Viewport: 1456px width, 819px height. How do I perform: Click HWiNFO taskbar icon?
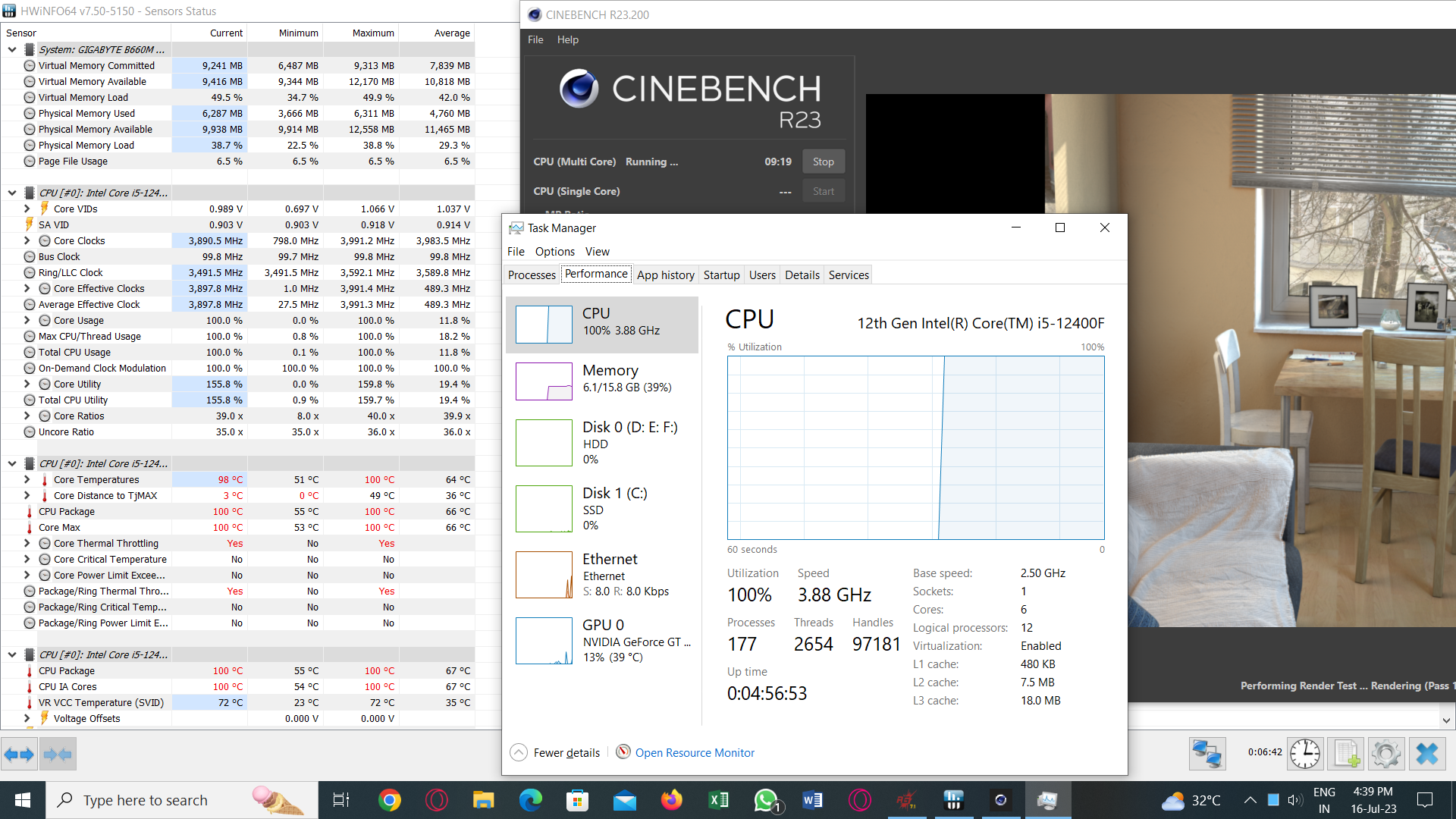[953, 800]
